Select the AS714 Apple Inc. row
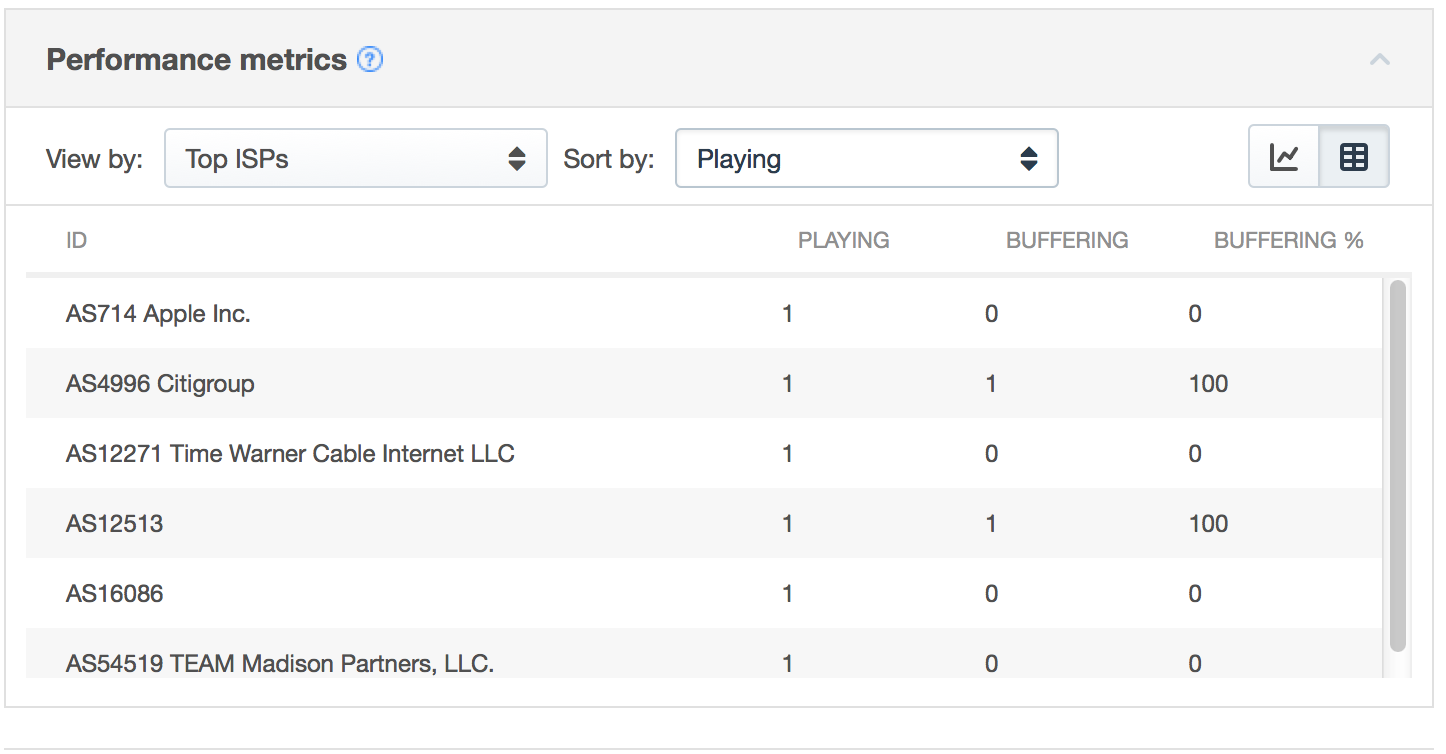 click(704, 314)
